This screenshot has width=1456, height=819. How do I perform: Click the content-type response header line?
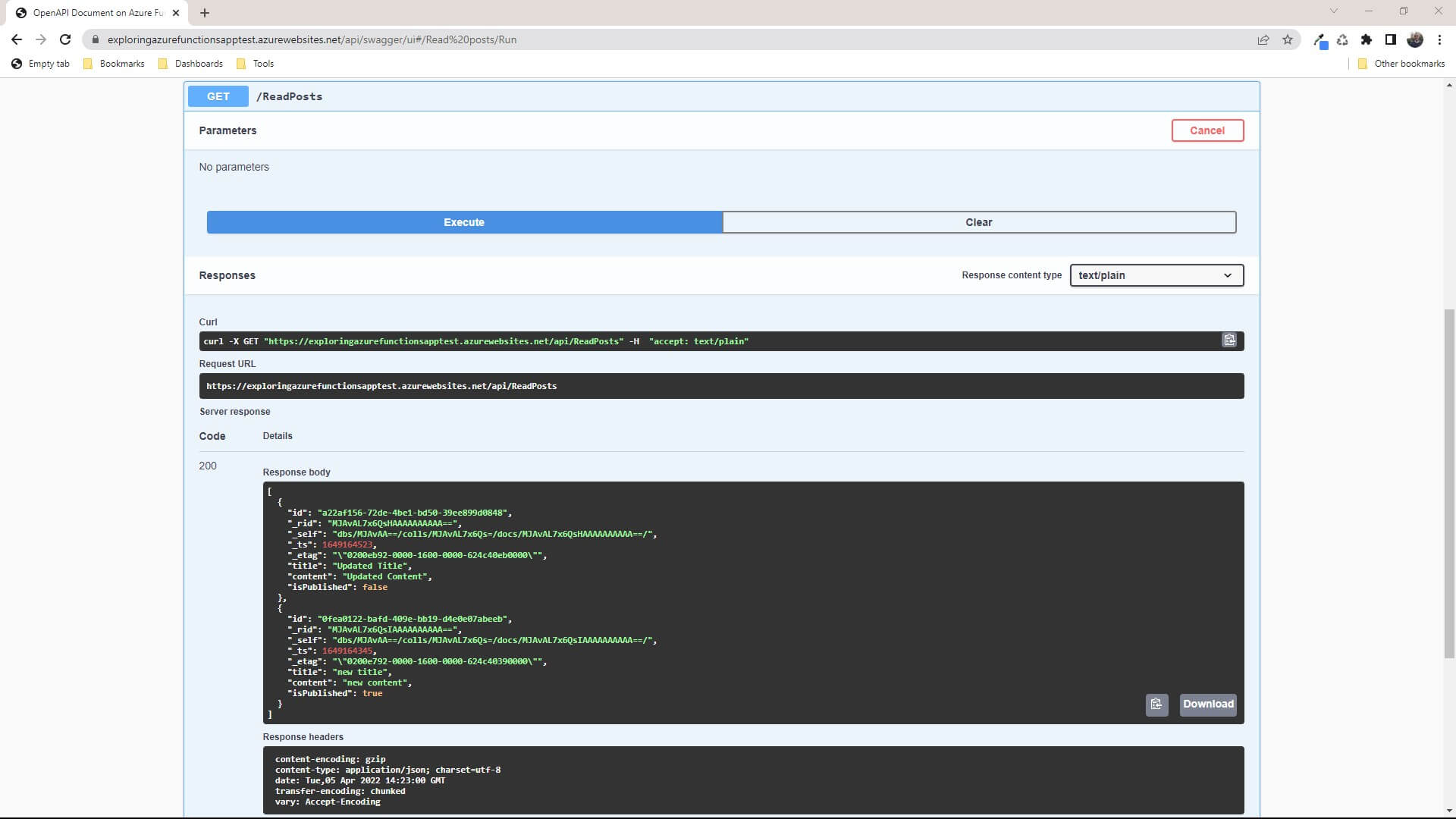point(388,770)
